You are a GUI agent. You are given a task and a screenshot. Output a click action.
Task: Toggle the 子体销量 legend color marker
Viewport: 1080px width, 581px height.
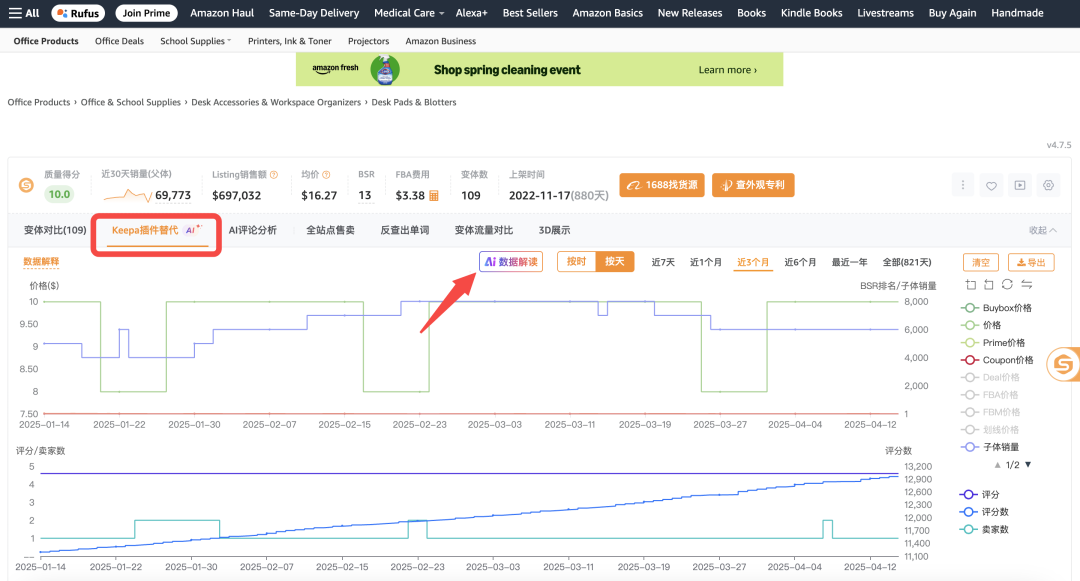[x=969, y=447]
